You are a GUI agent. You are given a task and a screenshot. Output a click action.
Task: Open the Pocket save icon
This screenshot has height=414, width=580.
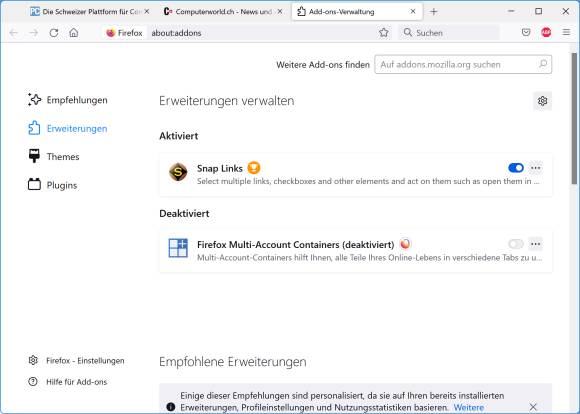(526, 33)
